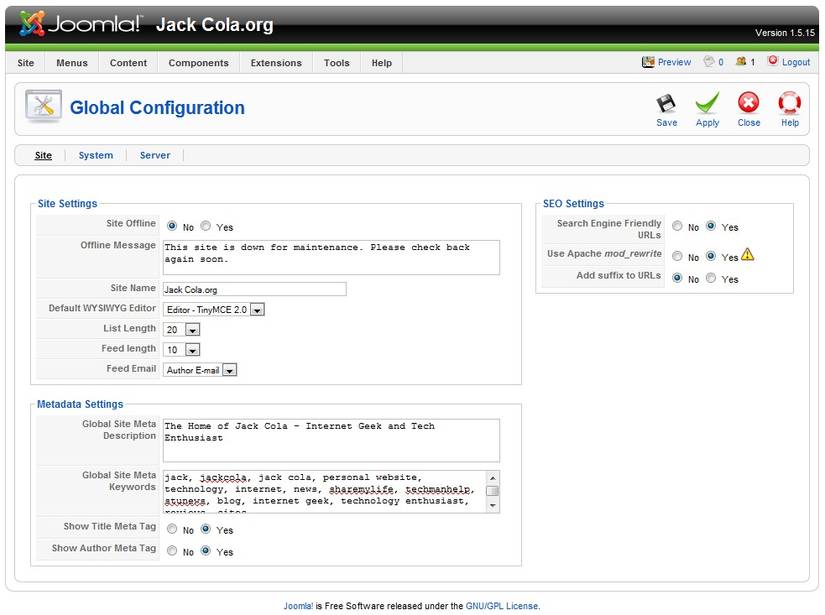
Task: Click the 'Metadata Settings' section heading
Action: 80,404
